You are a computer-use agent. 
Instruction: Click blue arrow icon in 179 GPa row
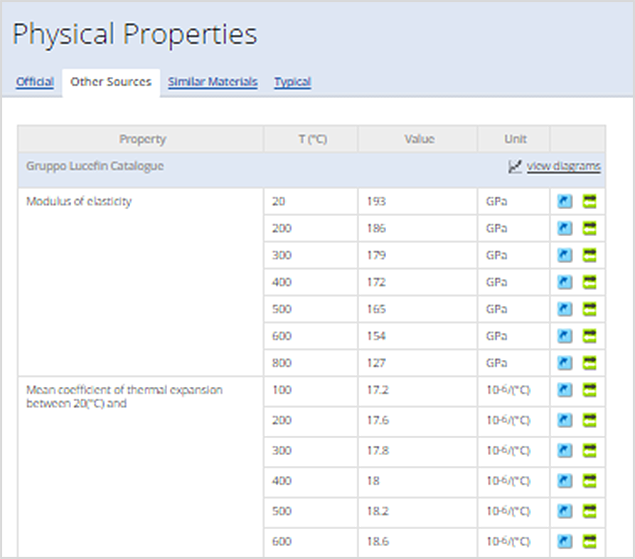click(565, 255)
